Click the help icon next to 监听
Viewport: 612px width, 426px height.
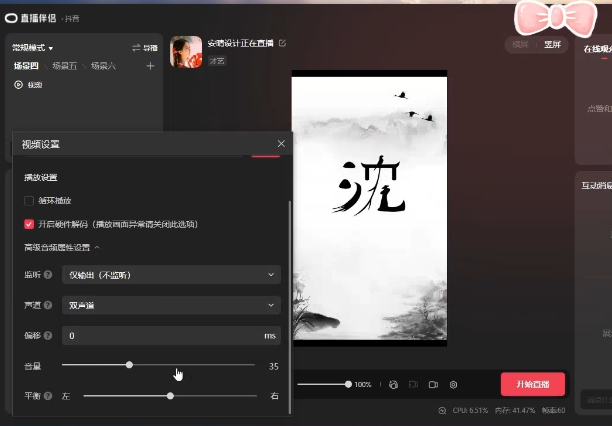point(49,274)
